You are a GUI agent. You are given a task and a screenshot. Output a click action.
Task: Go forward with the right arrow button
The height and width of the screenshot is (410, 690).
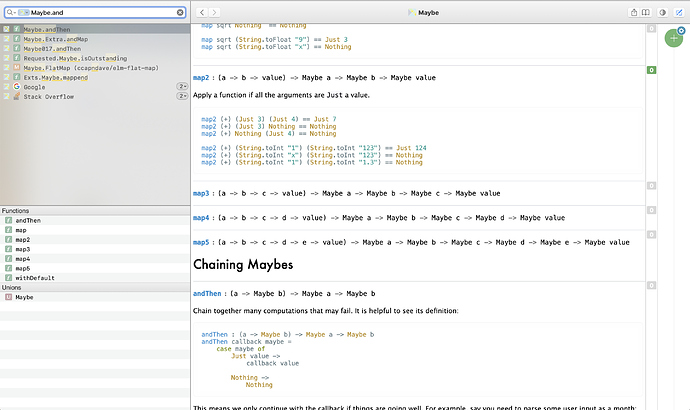click(x=214, y=12)
